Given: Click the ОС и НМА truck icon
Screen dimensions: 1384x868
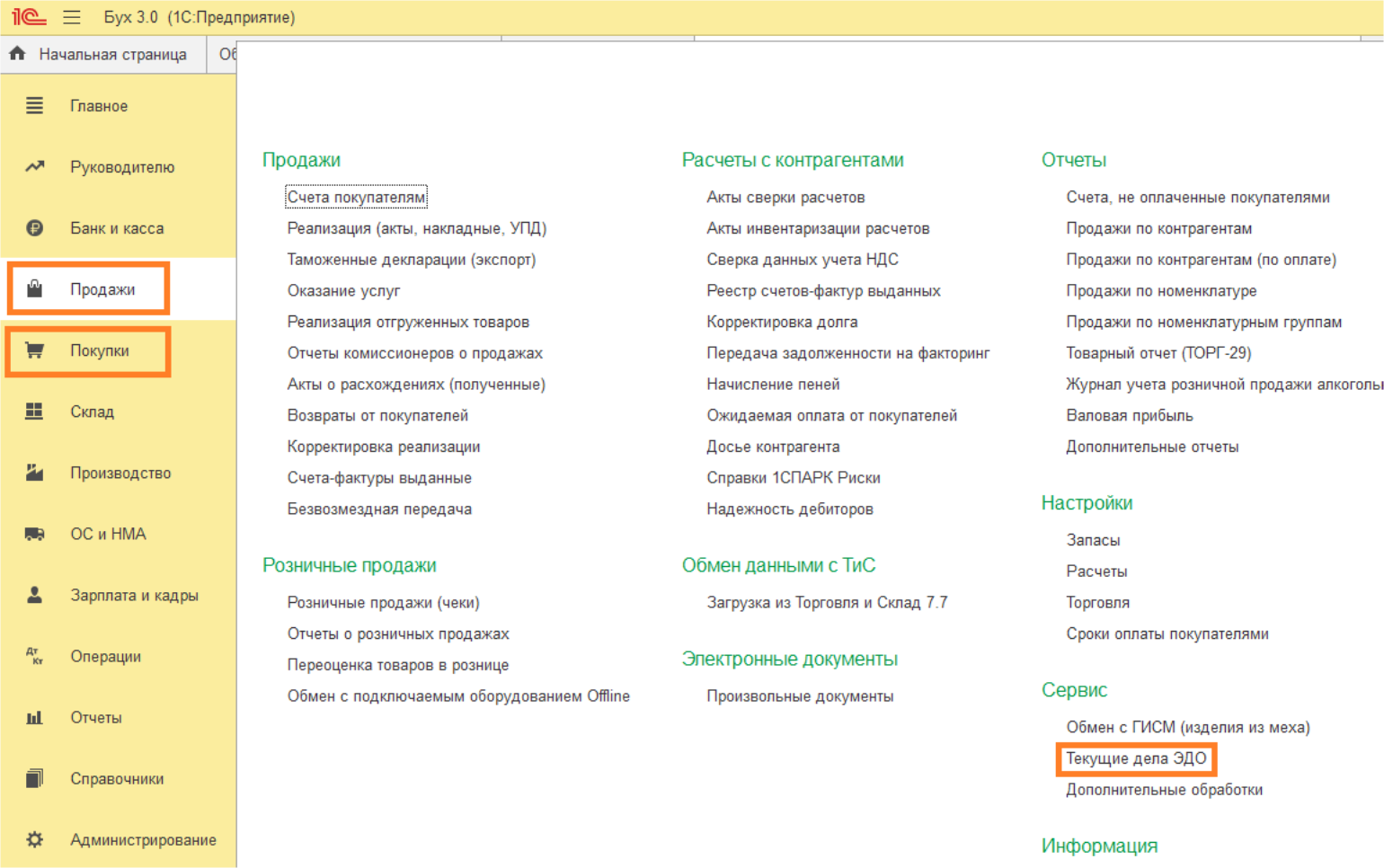Looking at the screenshot, I should tap(34, 534).
